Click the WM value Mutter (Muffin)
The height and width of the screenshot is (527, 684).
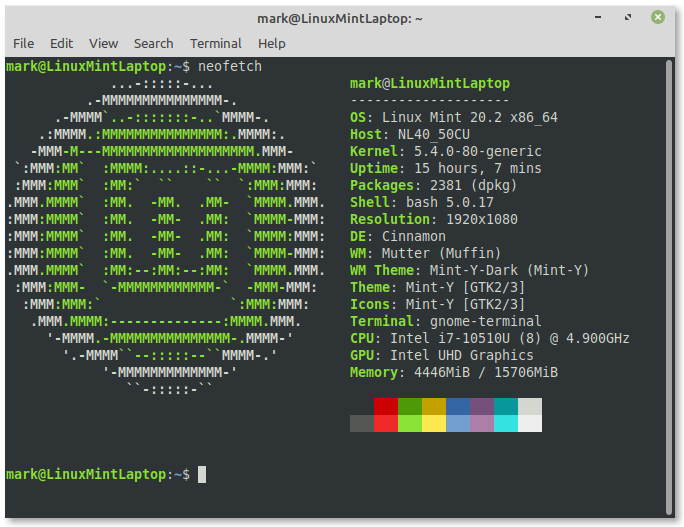(441, 253)
